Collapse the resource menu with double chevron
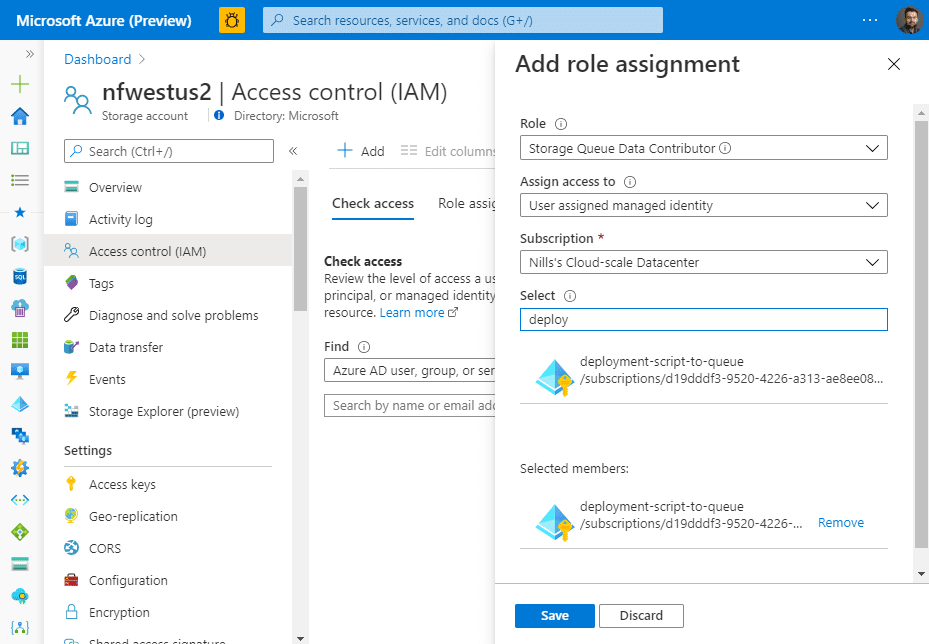 point(293,151)
